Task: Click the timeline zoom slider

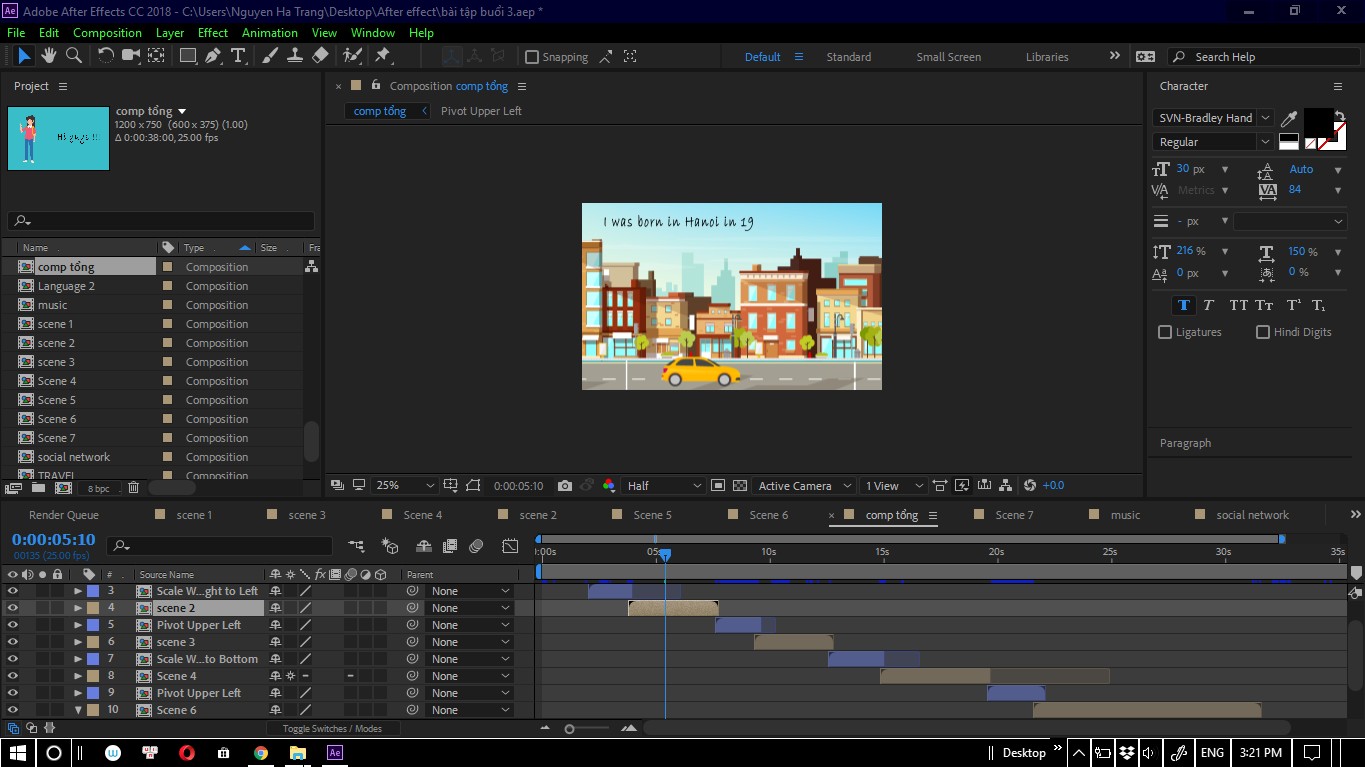Action: pos(569,729)
